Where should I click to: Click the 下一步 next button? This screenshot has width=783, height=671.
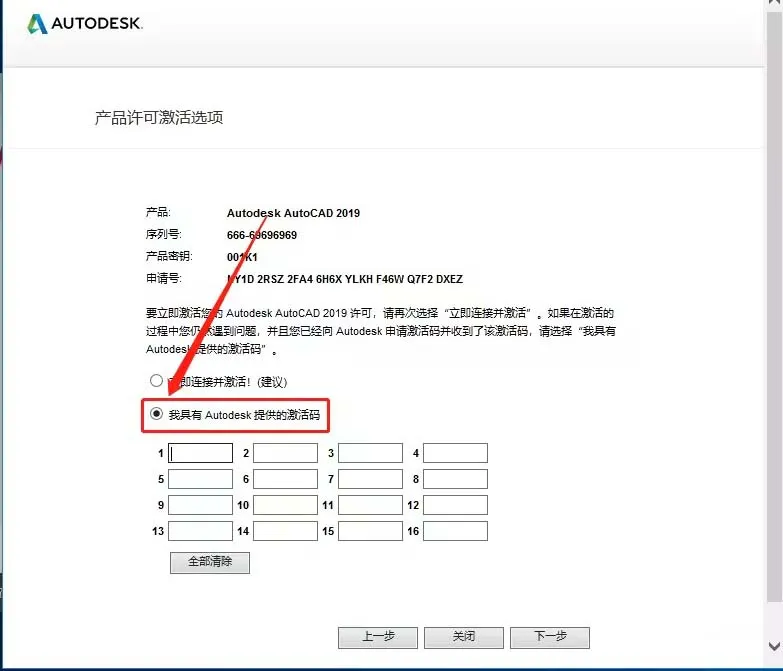click(550, 638)
